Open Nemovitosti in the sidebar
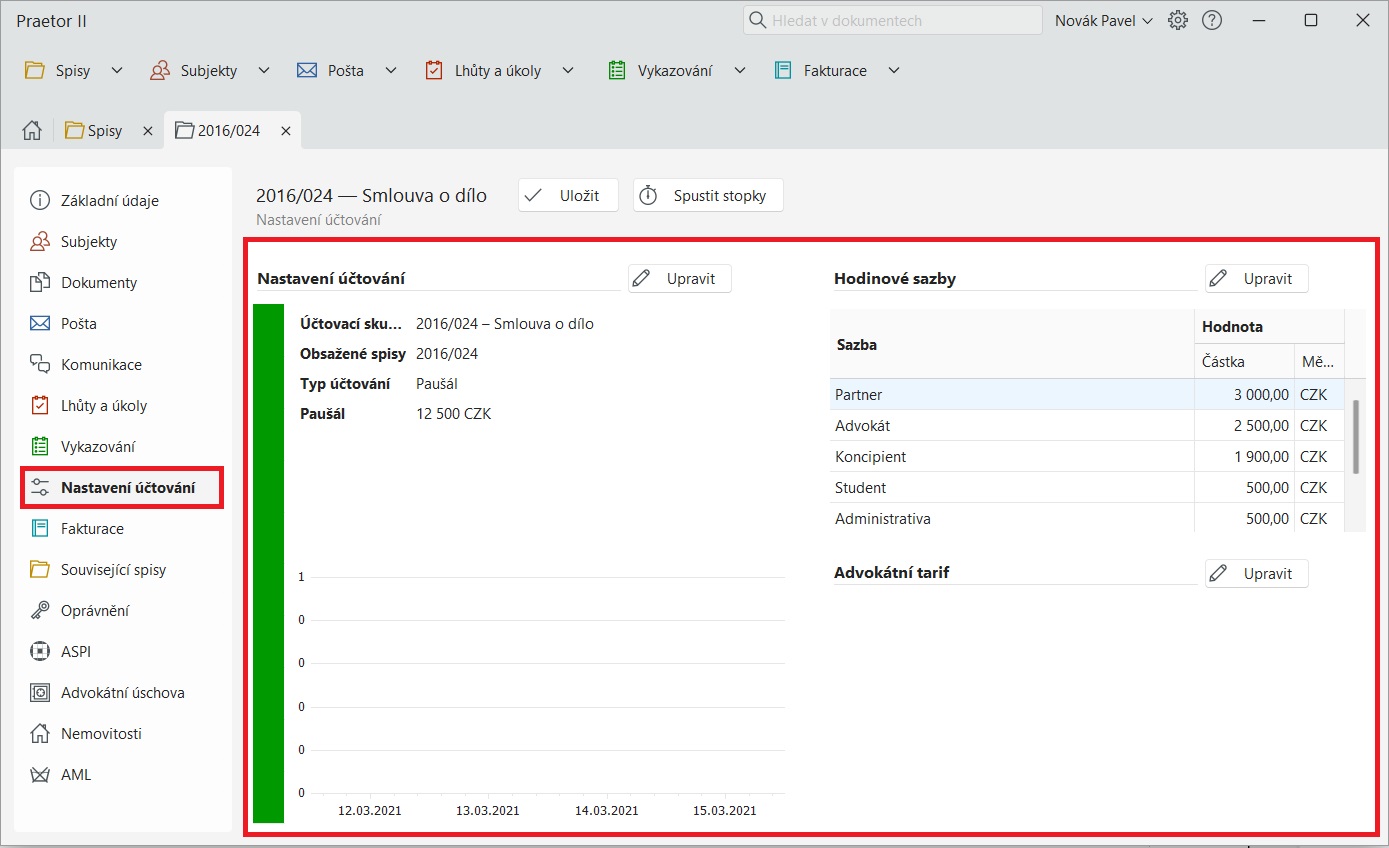 (x=101, y=734)
